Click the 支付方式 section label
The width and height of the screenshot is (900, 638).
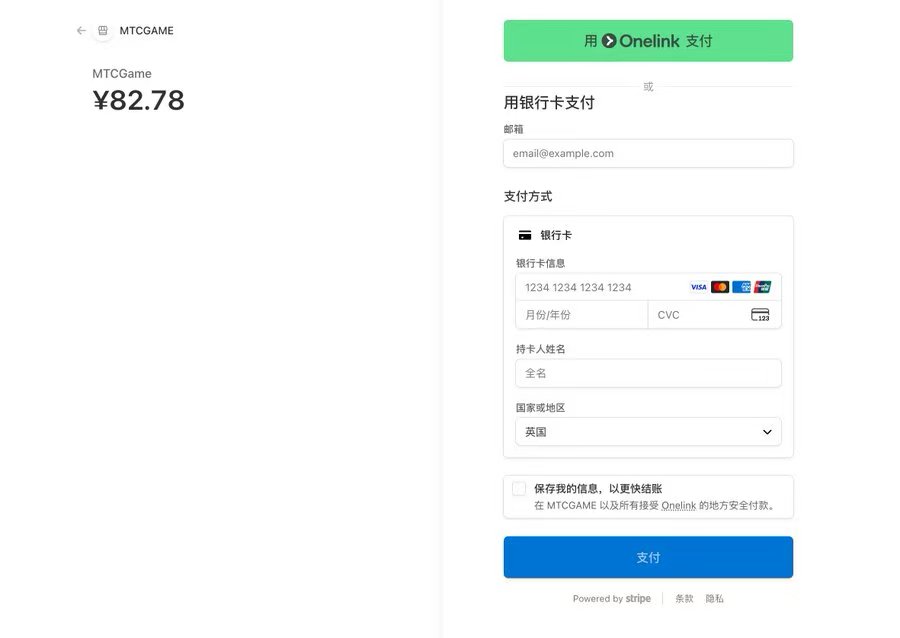tap(527, 196)
